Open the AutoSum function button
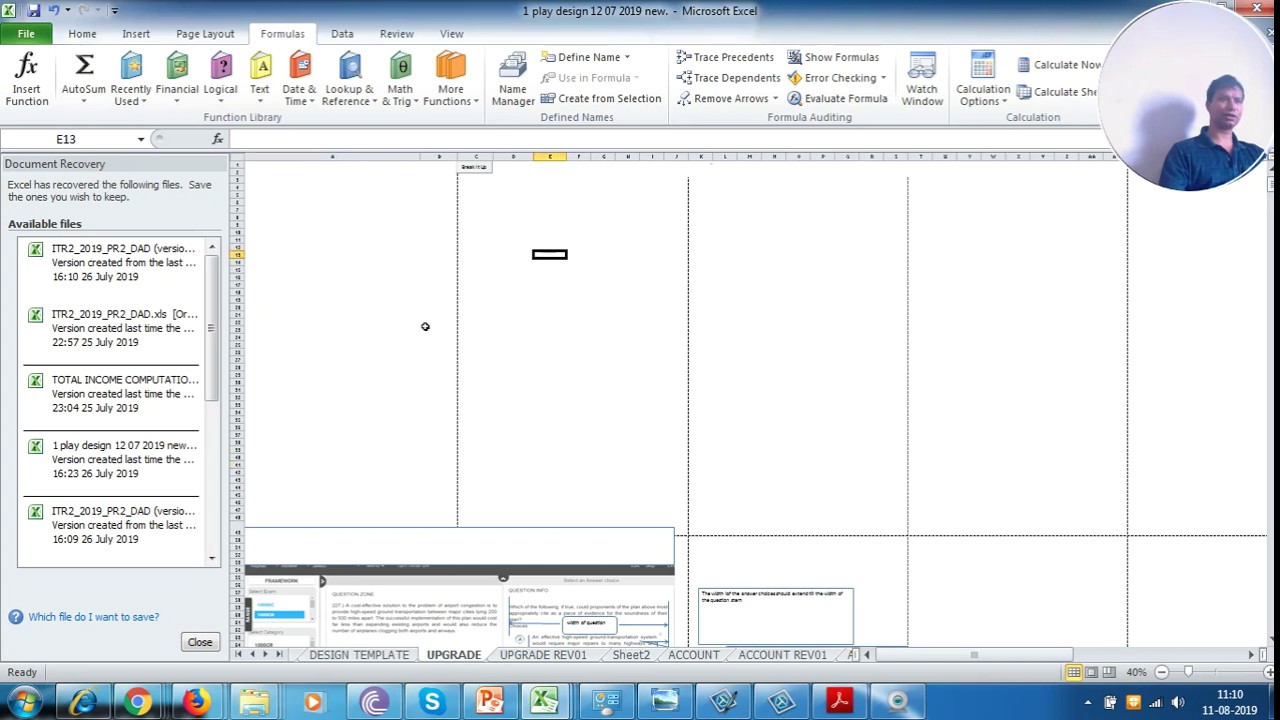Screen dimensions: 1280x720 click(84, 80)
